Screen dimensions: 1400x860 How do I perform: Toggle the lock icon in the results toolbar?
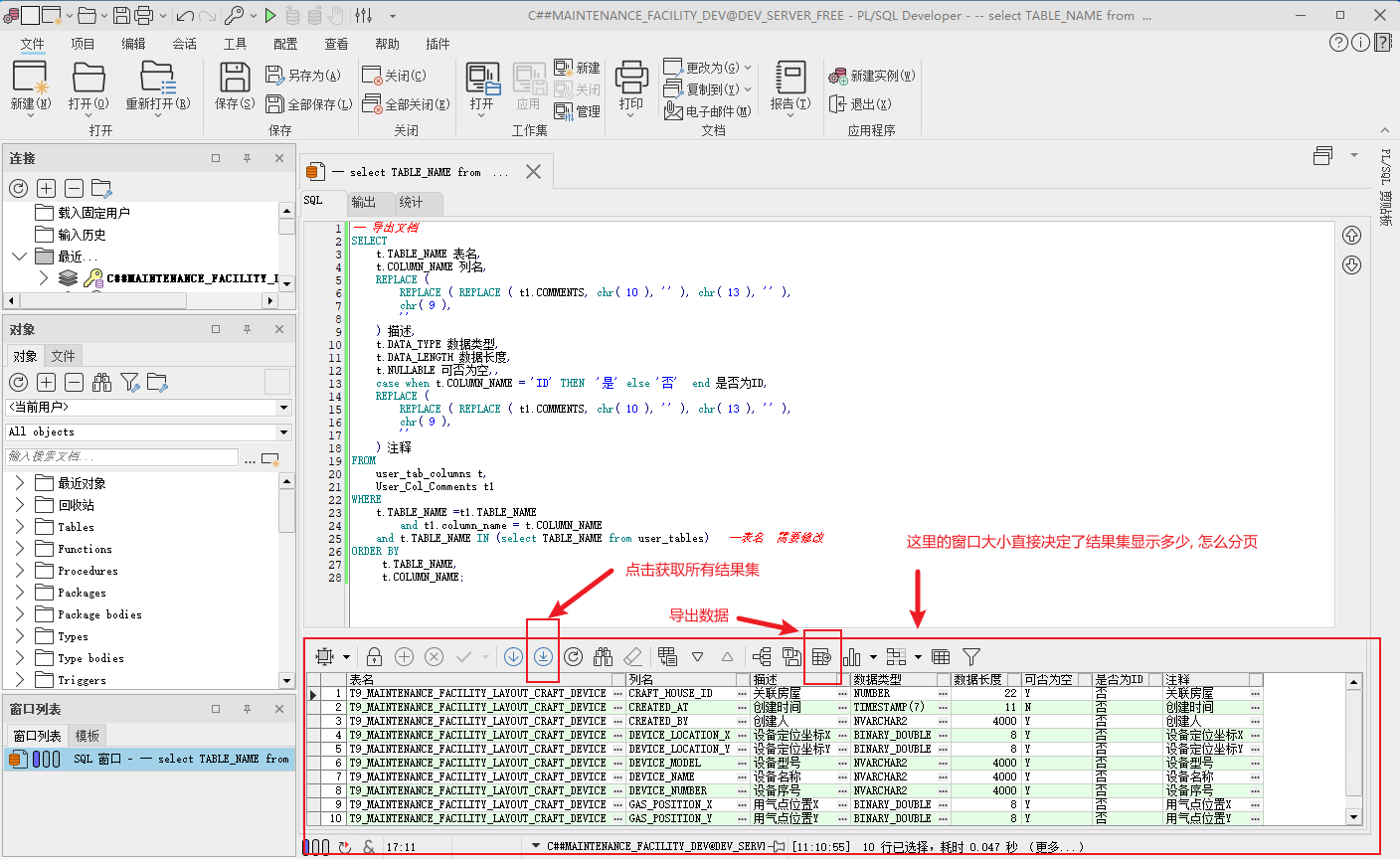(x=374, y=656)
